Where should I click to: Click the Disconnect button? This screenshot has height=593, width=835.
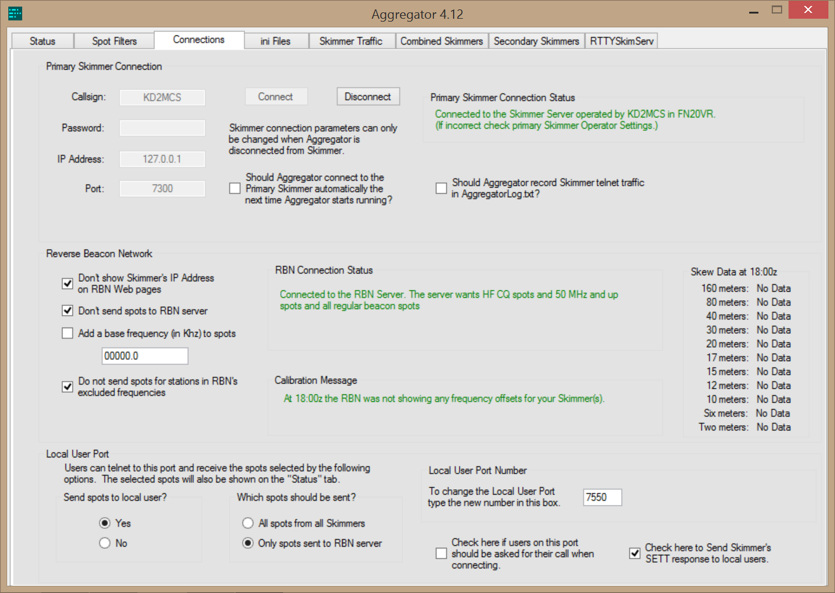tap(367, 97)
